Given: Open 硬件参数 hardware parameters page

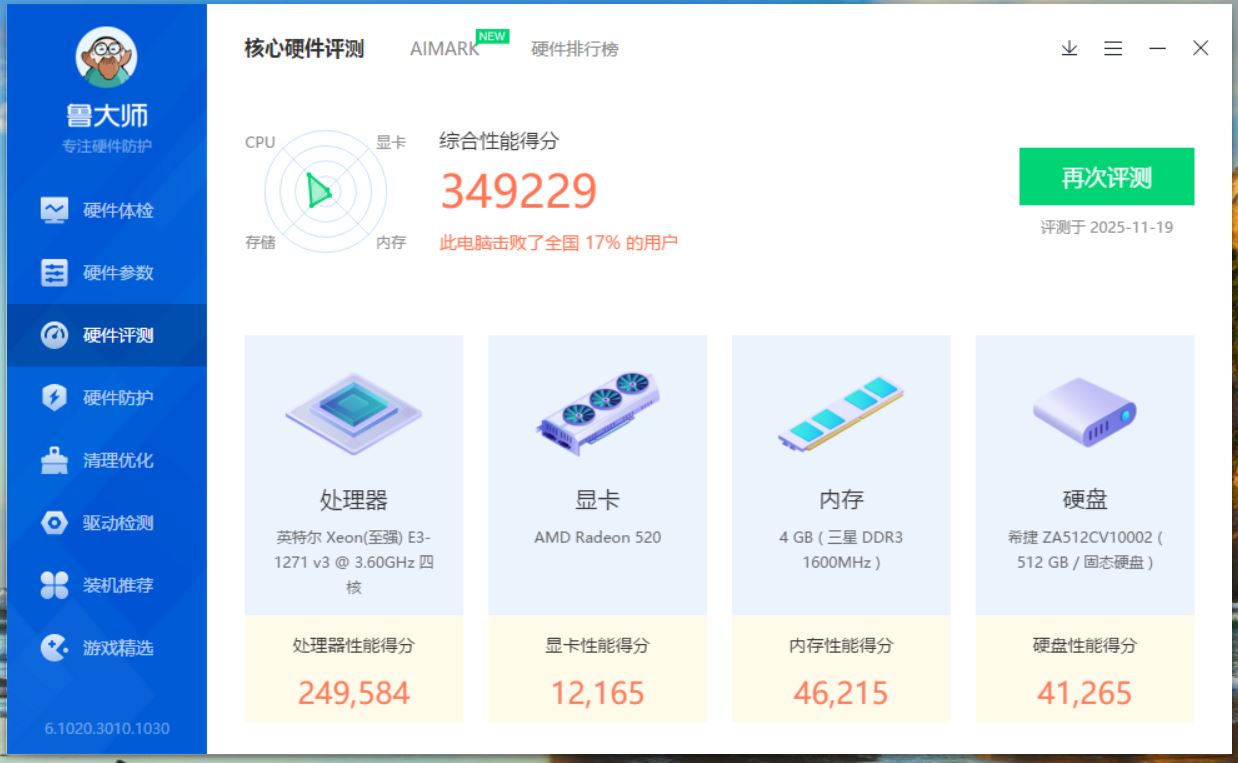Looking at the screenshot, I should (107, 273).
